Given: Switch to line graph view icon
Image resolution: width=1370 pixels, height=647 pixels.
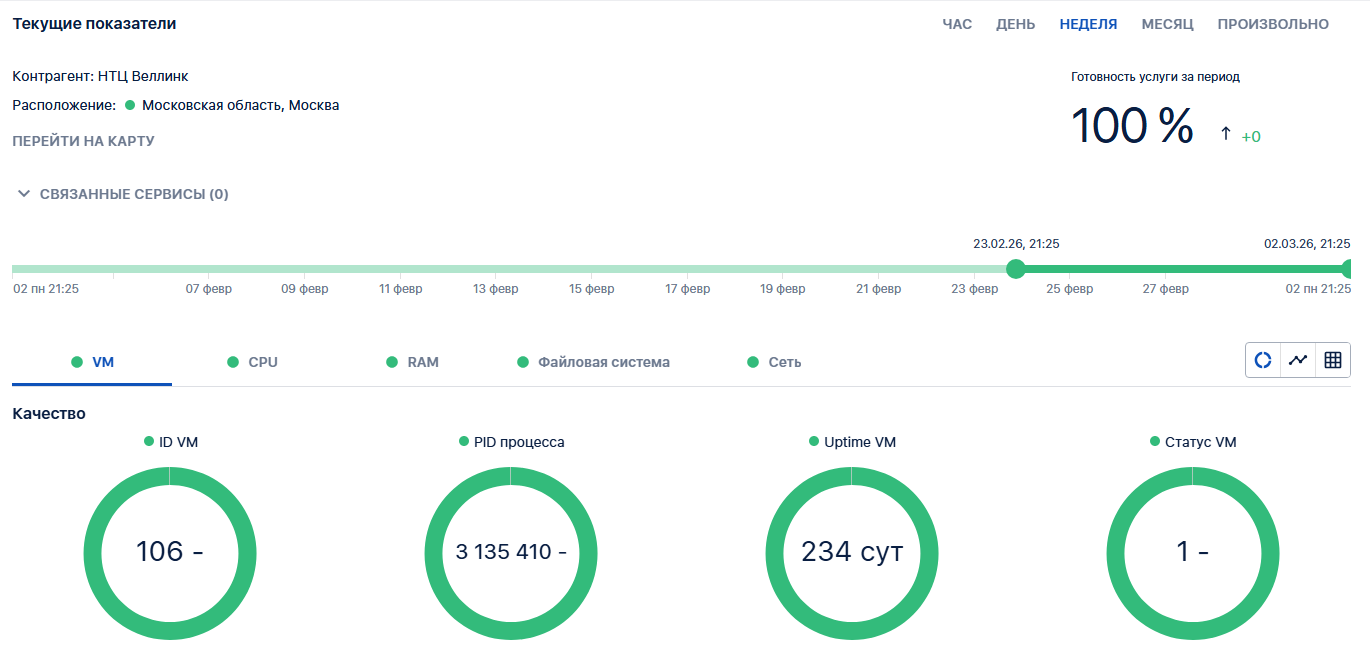Looking at the screenshot, I should [x=1298, y=360].
